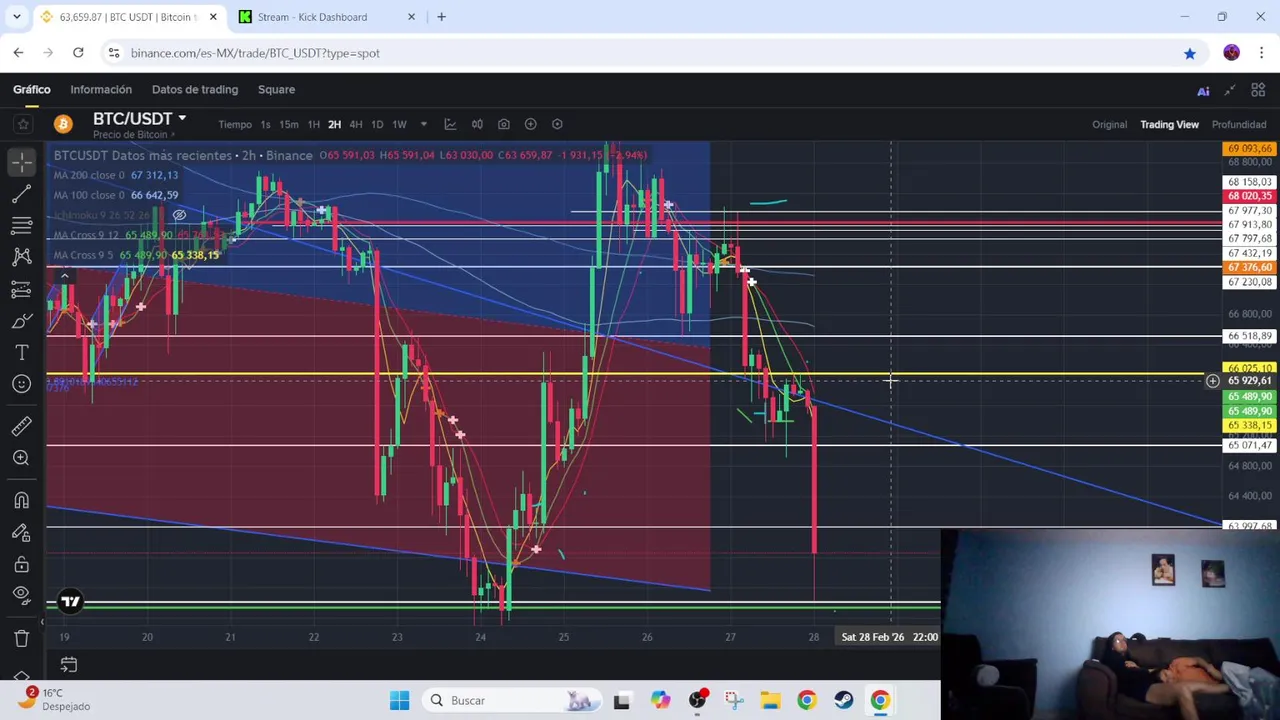Open the emoji icons tool
The width and height of the screenshot is (1280, 720).
(21, 384)
